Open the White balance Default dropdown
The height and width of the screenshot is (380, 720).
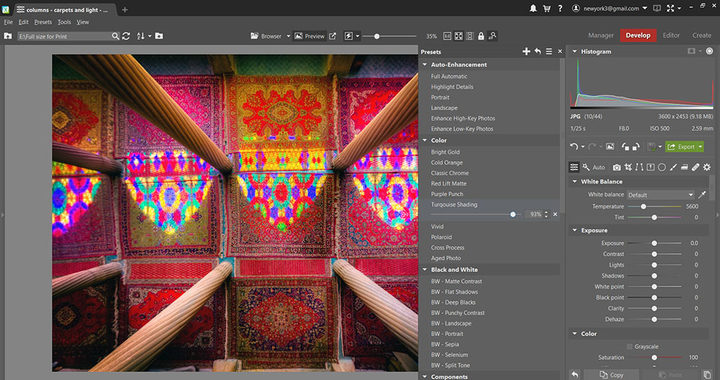pos(660,195)
